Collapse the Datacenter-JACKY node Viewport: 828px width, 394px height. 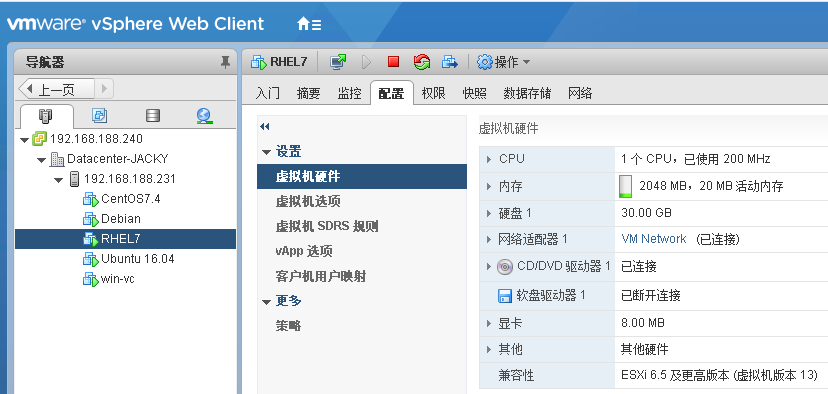[x=42, y=160]
